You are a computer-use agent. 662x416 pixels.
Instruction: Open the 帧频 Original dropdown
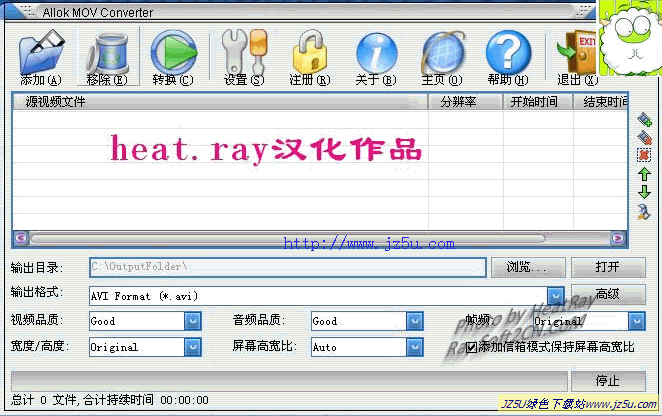[637, 321]
